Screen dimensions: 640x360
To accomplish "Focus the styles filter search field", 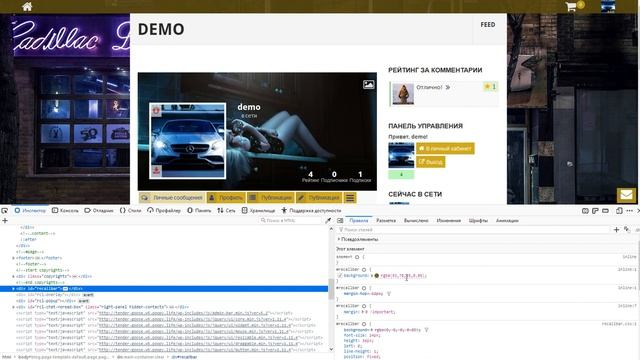I will click(473, 230).
